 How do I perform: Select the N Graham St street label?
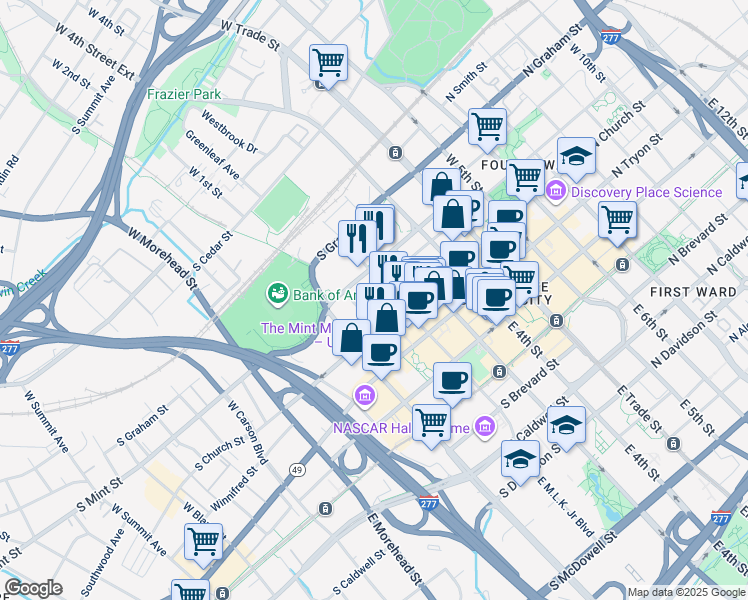point(553,50)
